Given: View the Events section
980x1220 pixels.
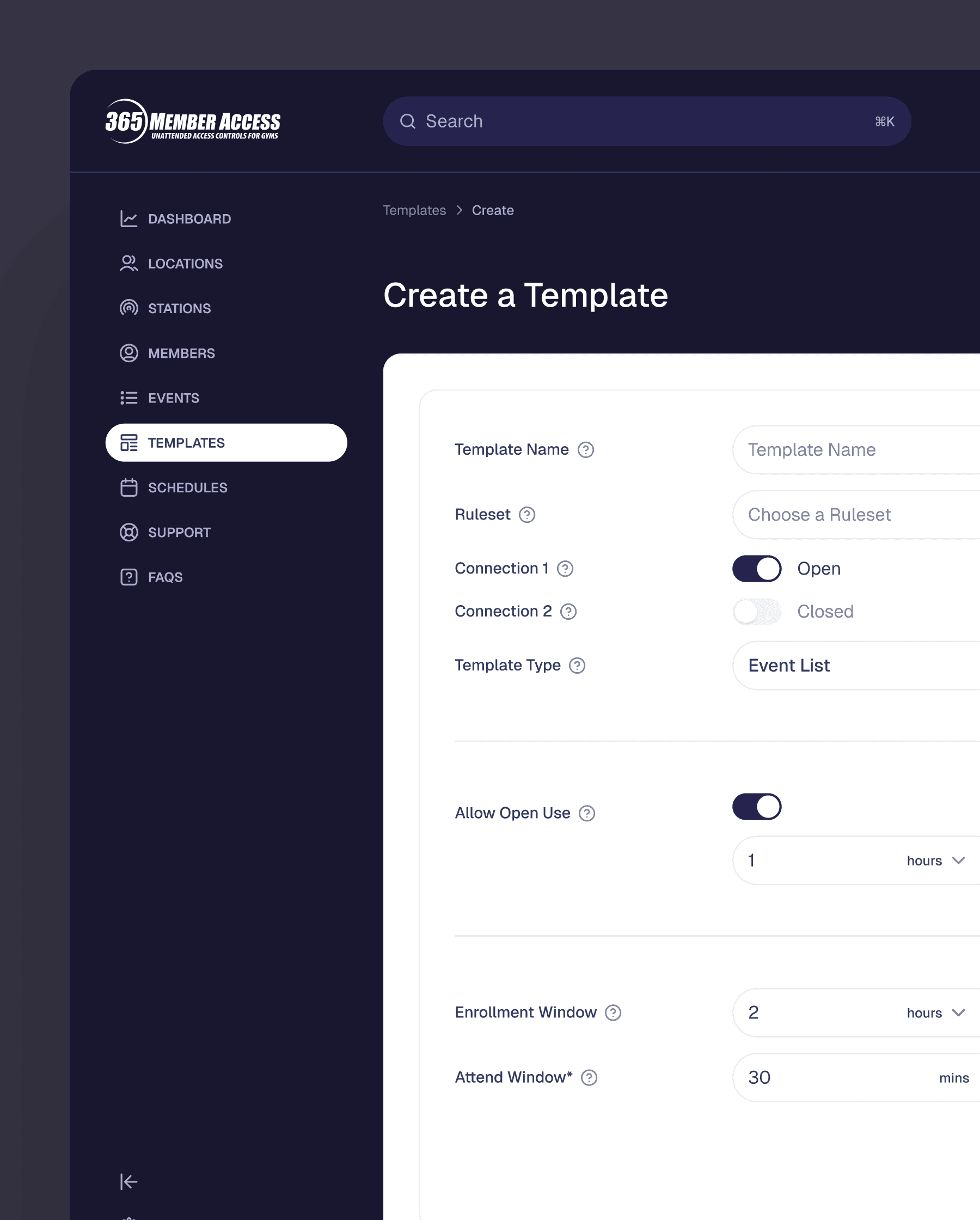Looking at the screenshot, I should (x=226, y=398).
